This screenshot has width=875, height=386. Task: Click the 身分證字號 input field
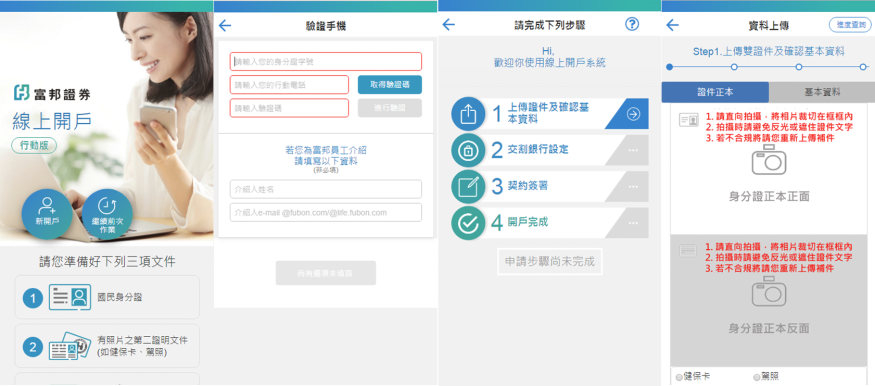click(326, 61)
